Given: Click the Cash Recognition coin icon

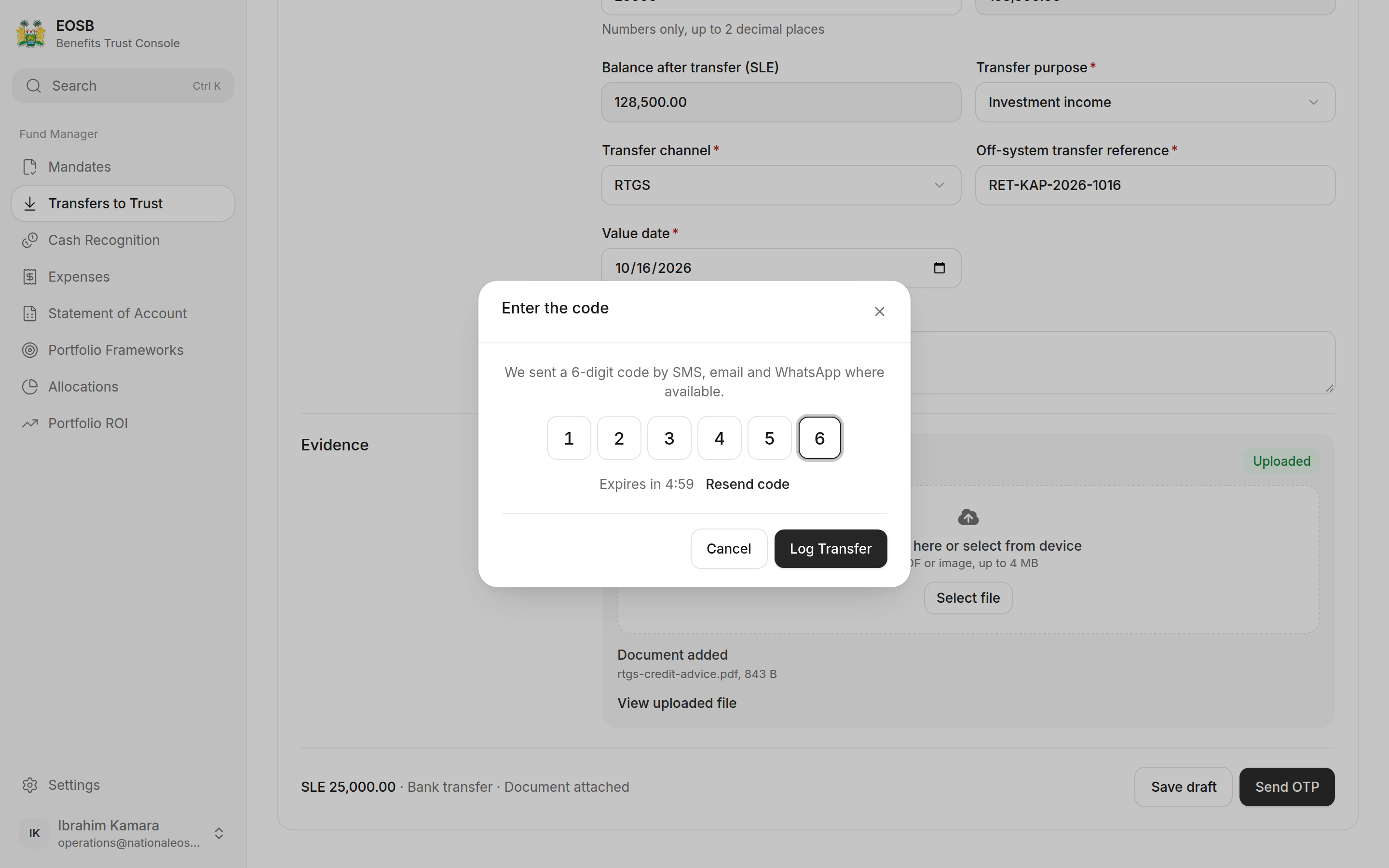Looking at the screenshot, I should (x=30, y=241).
